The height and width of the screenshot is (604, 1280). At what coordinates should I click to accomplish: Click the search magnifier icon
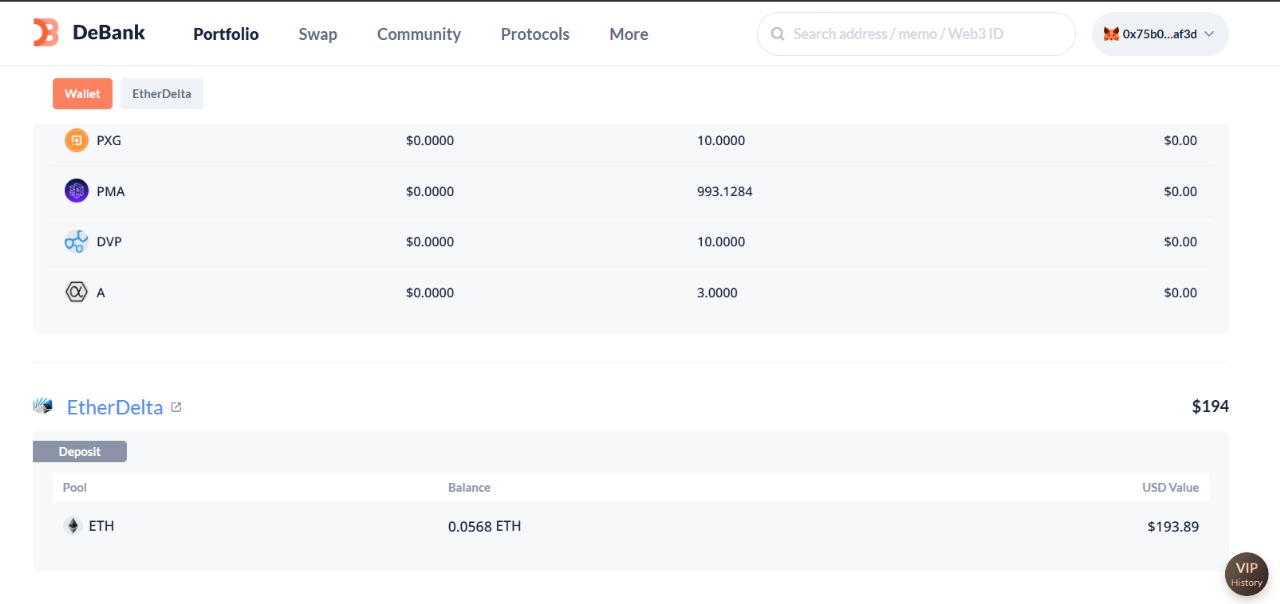[777, 34]
